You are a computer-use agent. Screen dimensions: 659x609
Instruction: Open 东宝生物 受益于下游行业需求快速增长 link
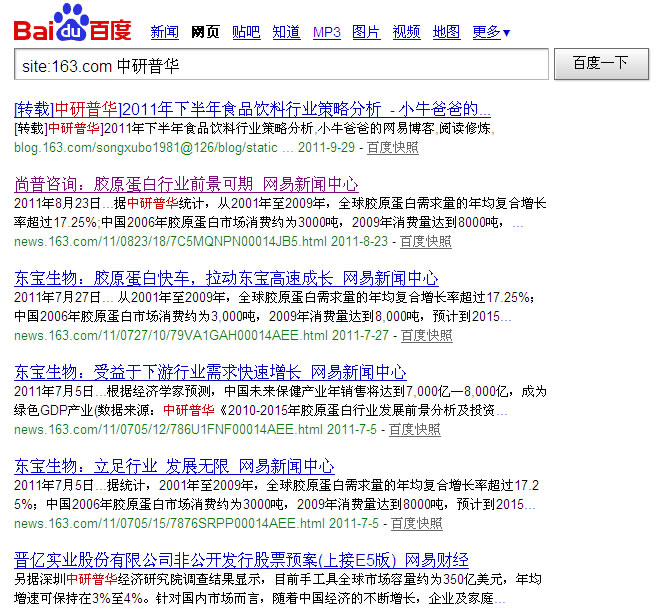(x=210, y=372)
